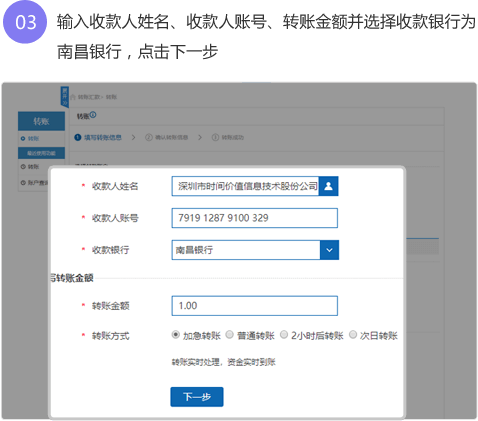The width and height of the screenshot is (478, 421).
Task: Open the payee contact picker icon
Action: (x=328, y=186)
